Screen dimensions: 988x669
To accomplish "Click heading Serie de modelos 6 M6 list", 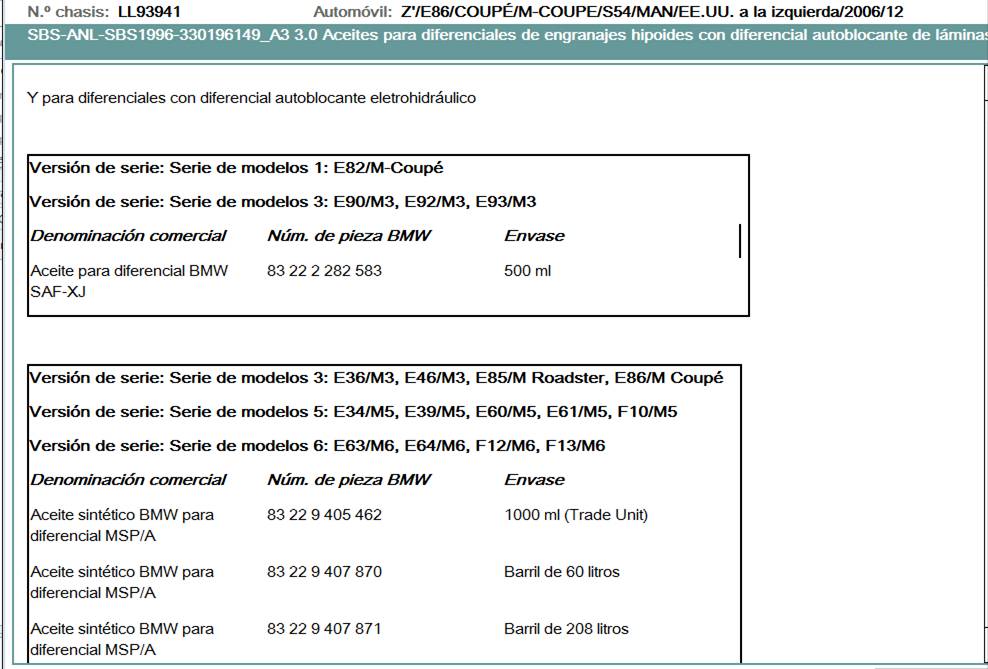I will coord(318,446).
